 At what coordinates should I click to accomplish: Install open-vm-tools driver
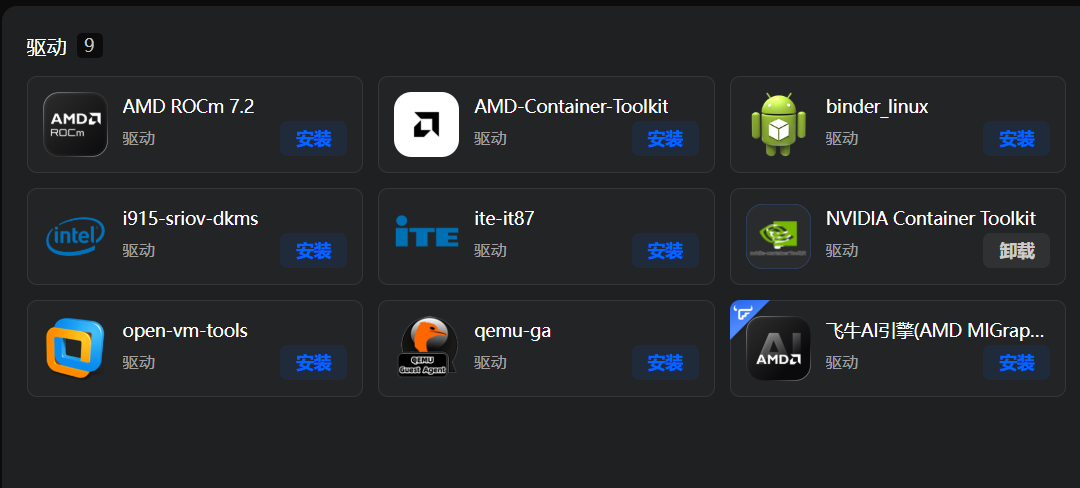pos(313,363)
